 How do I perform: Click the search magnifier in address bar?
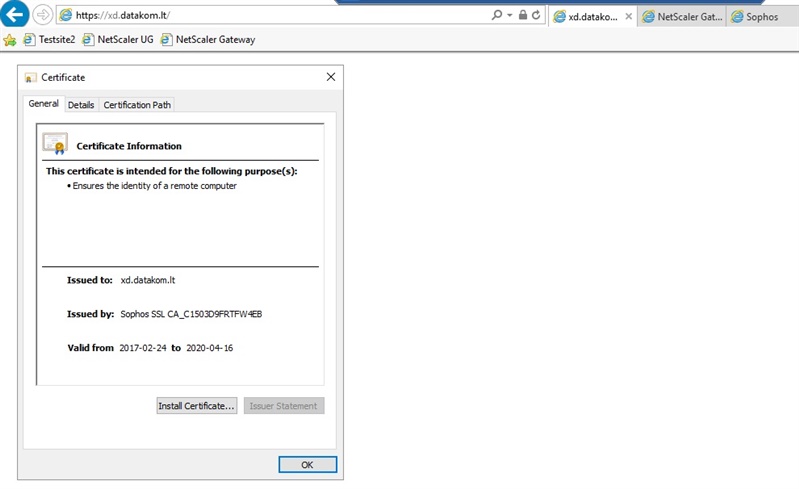pyautogui.click(x=496, y=15)
